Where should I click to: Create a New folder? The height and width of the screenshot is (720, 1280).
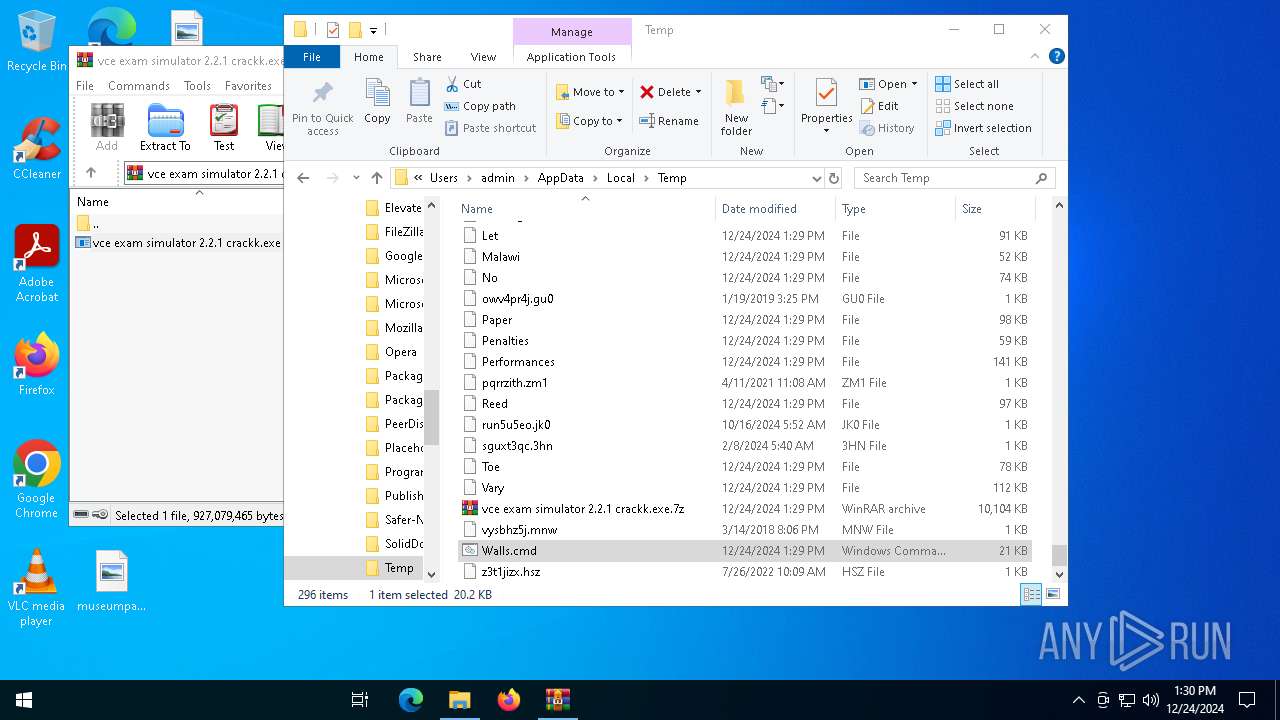736,108
